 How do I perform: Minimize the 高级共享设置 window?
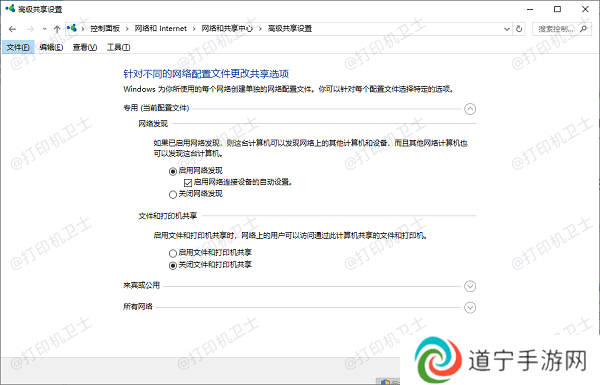point(530,9)
